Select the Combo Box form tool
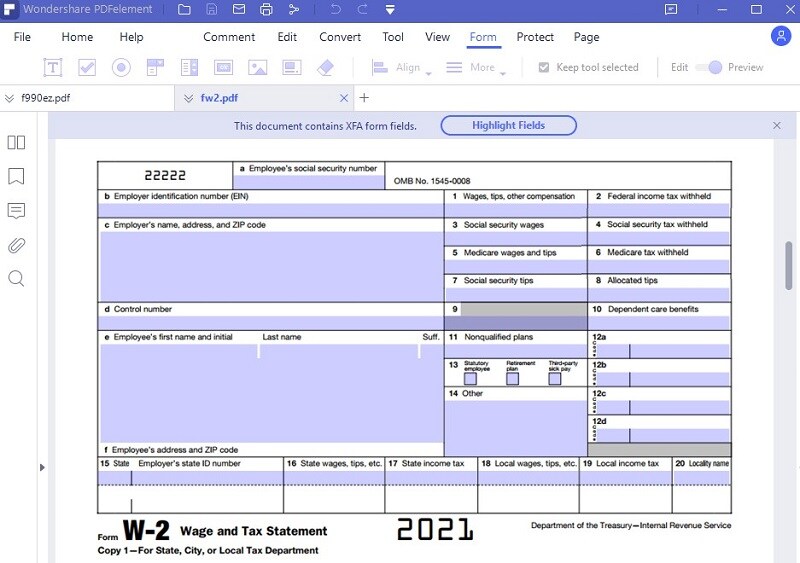Viewport: 800px width, 563px height. point(155,67)
